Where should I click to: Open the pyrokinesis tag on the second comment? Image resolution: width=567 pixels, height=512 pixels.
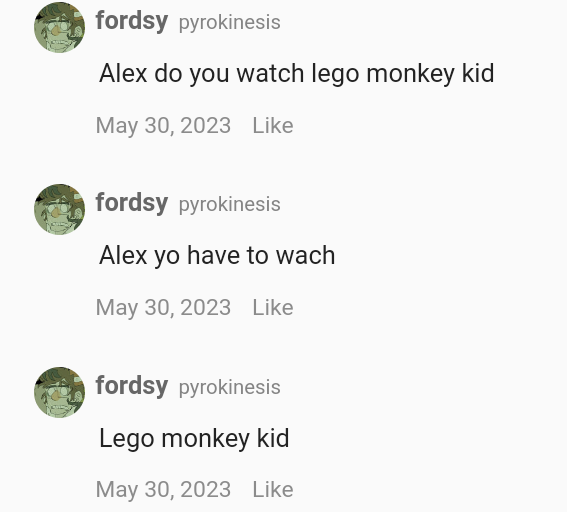pos(230,205)
